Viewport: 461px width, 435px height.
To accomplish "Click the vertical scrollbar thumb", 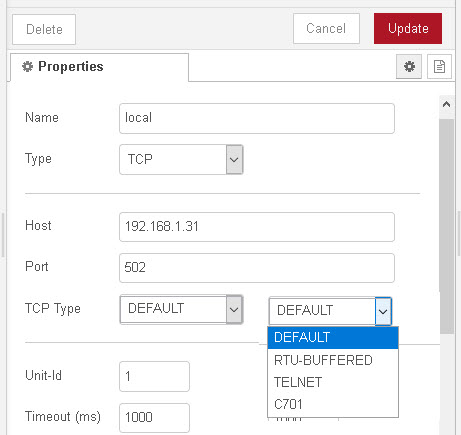I will click(446, 226).
